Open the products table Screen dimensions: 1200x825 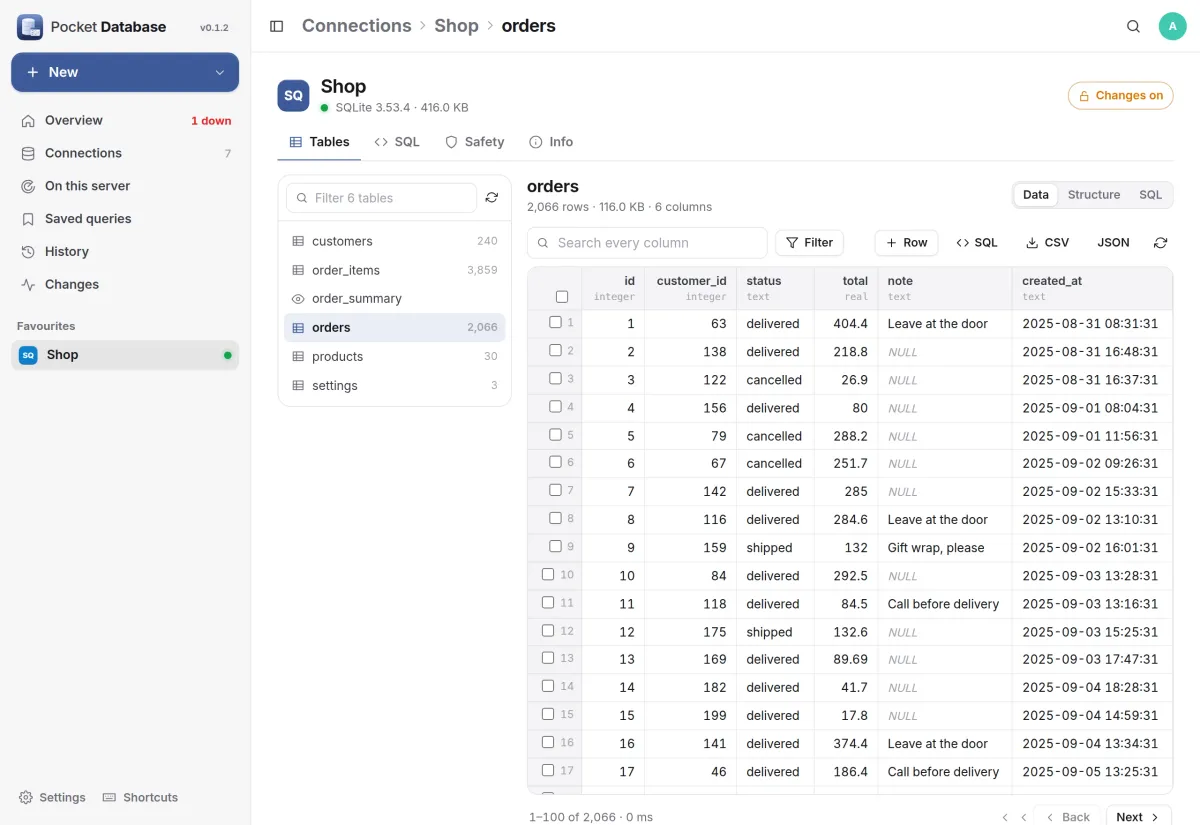[x=395, y=357]
